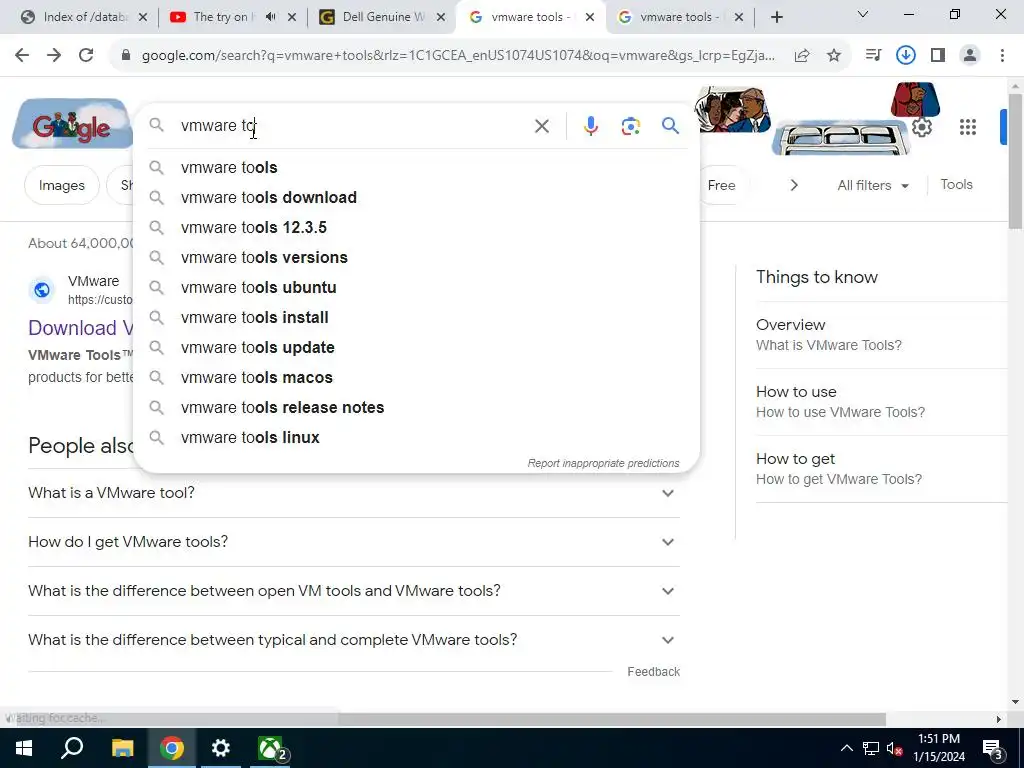
Task: Go forward in browser history
Action: tap(54, 56)
